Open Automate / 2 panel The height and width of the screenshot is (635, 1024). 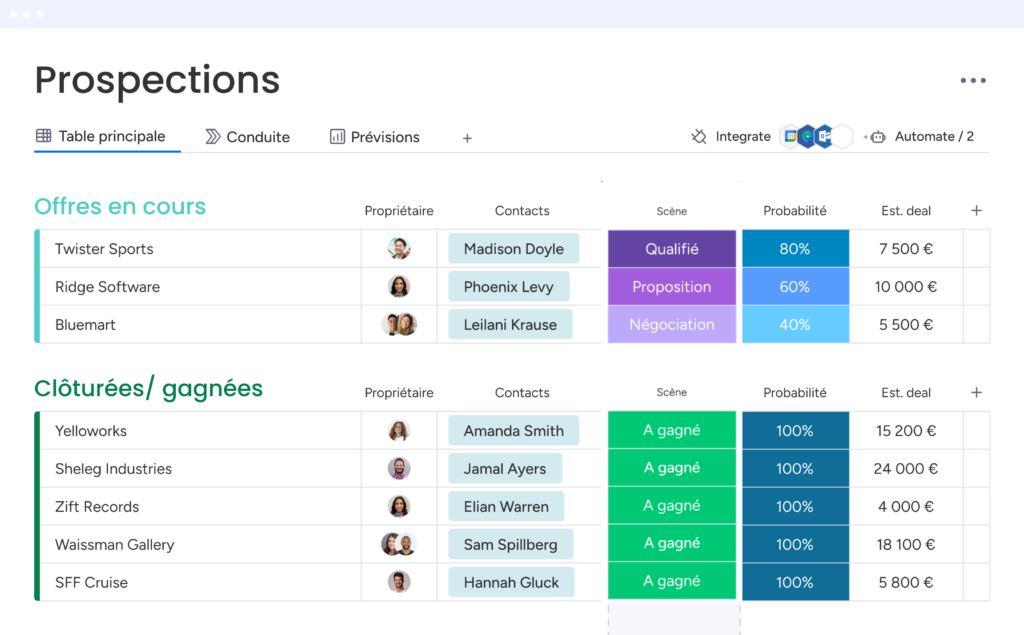[934, 137]
